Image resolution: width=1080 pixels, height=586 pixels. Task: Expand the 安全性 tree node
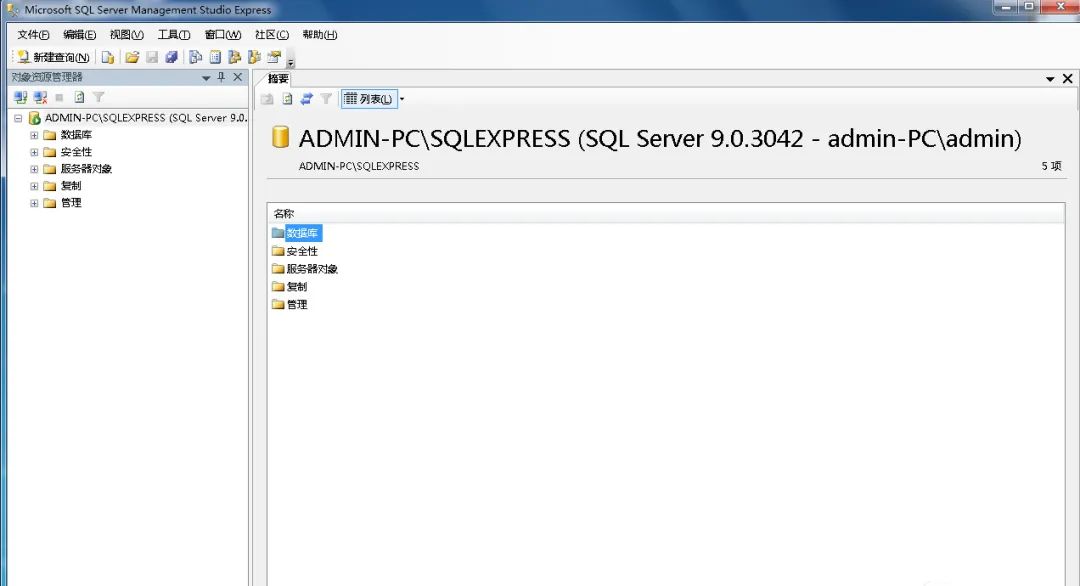[34, 152]
